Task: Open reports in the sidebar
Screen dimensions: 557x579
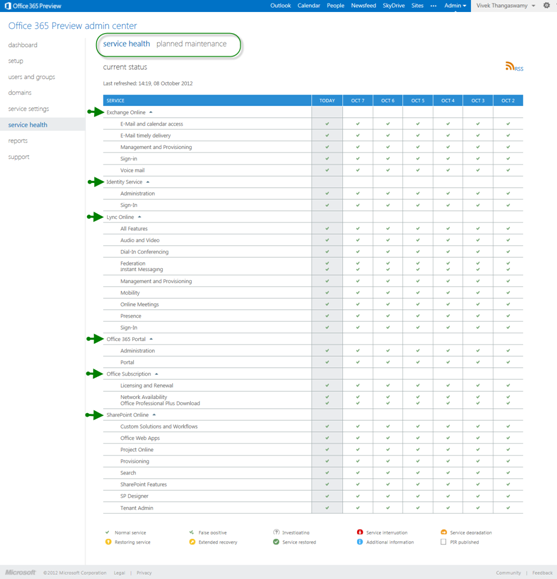Action: (18, 141)
